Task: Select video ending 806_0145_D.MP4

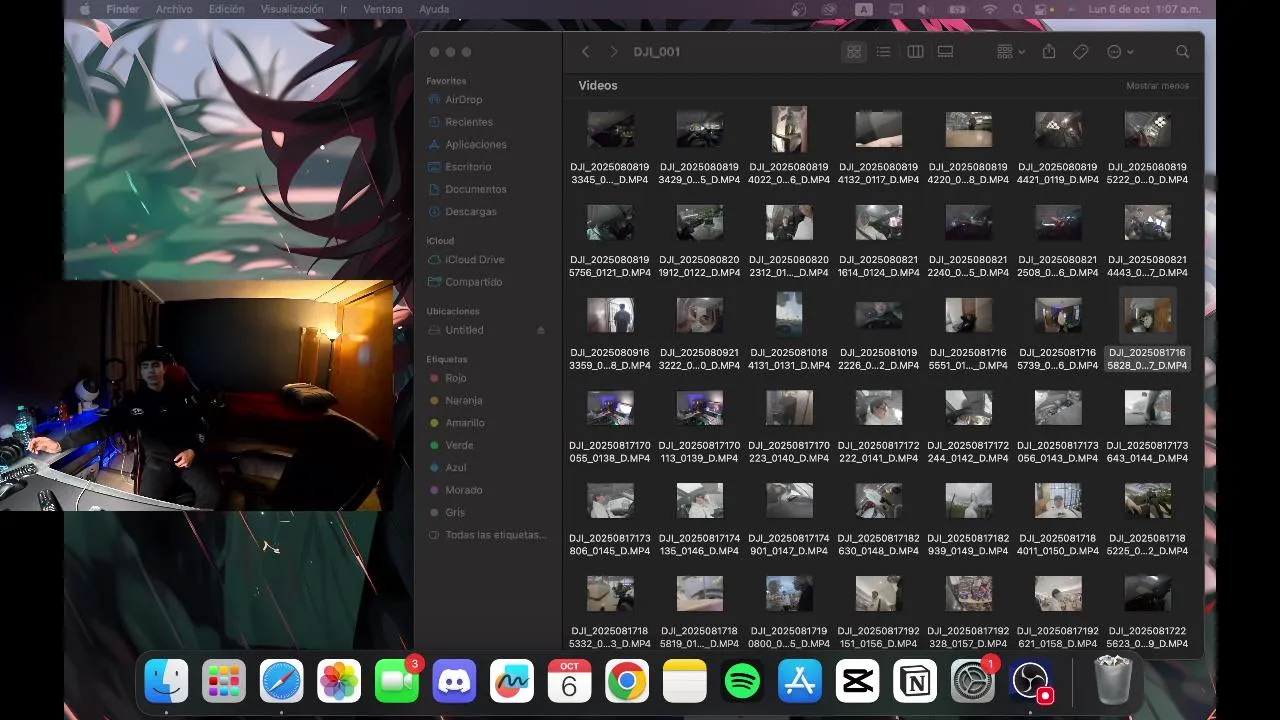Action: tap(610, 500)
